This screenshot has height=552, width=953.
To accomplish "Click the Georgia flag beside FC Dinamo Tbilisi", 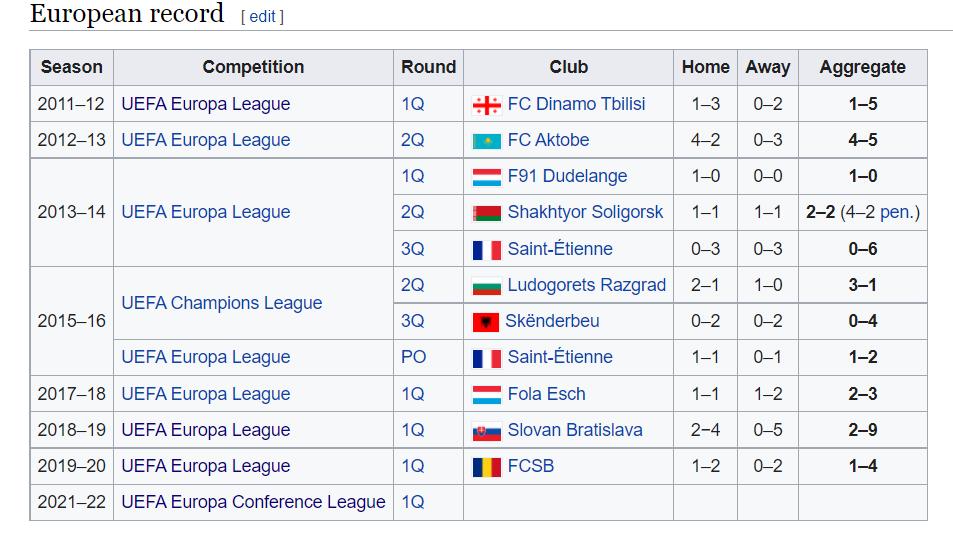I will 487,105.
